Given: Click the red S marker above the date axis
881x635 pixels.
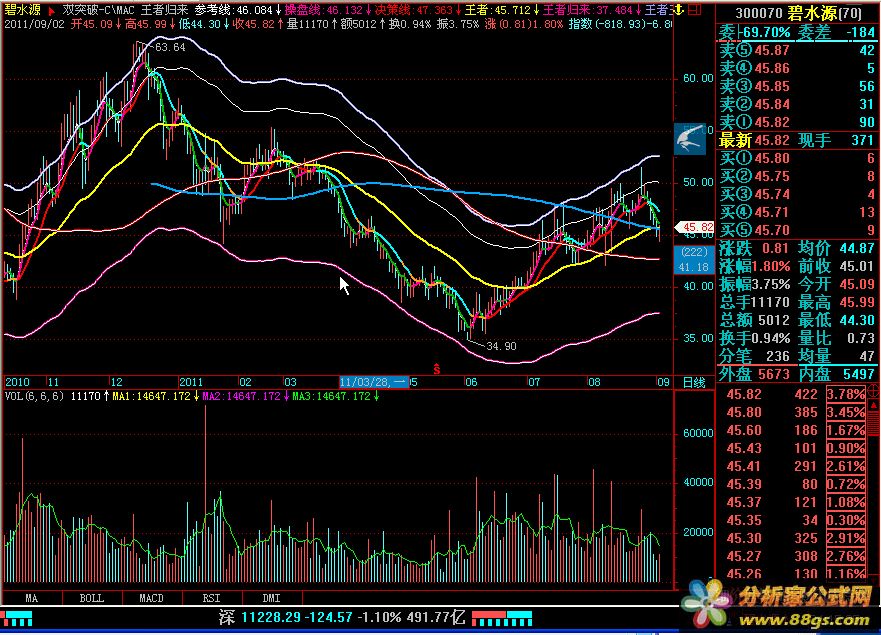Looking at the screenshot, I should tap(437, 369).
